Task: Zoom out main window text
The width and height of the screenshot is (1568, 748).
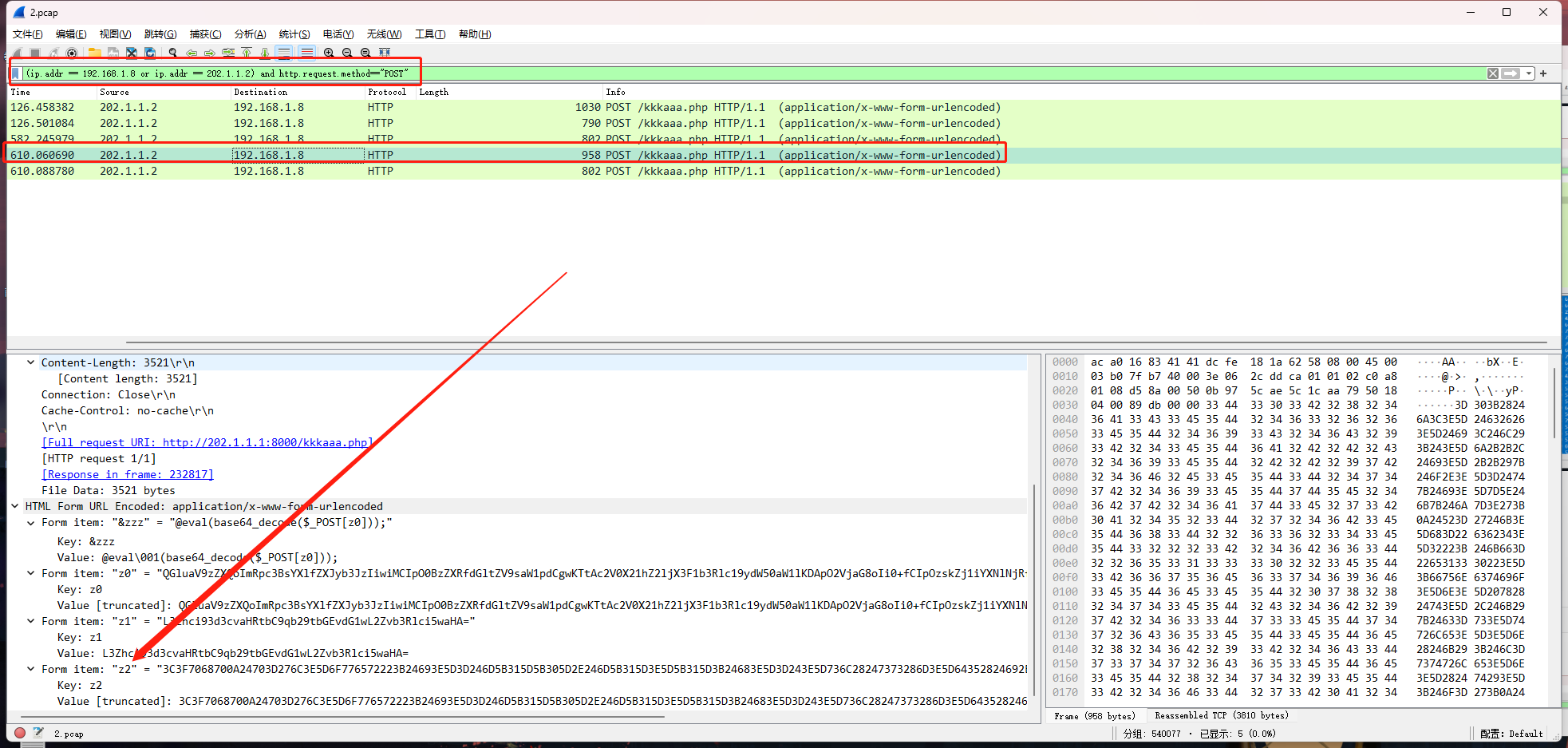Action: [x=347, y=53]
